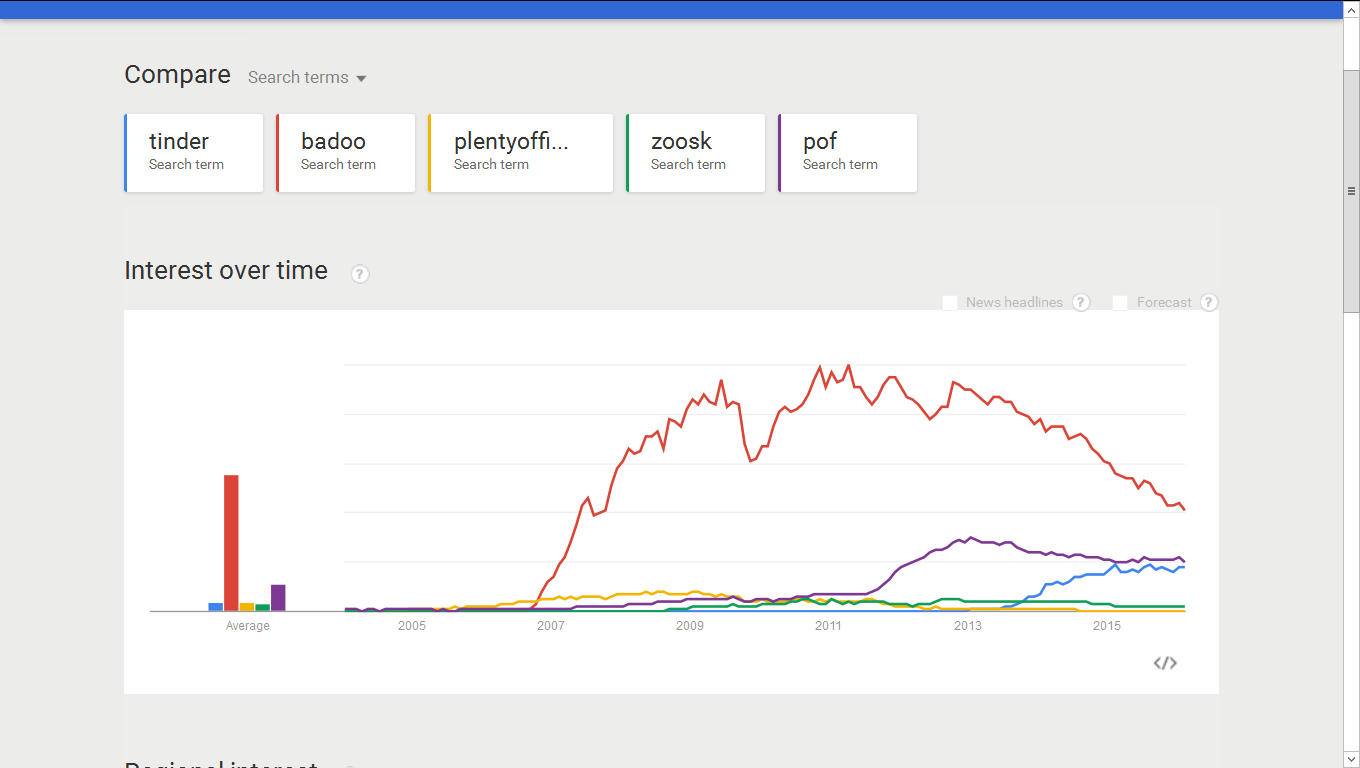Open help icon beside Interest over time
The image size is (1360, 768).
point(360,274)
